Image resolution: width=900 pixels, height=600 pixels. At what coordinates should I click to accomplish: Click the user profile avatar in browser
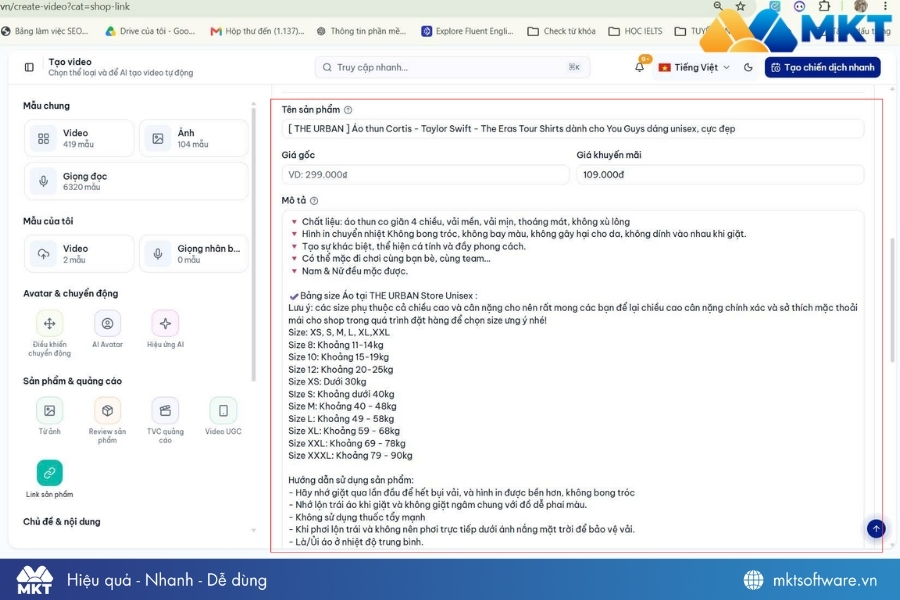pyautogui.click(x=860, y=6)
